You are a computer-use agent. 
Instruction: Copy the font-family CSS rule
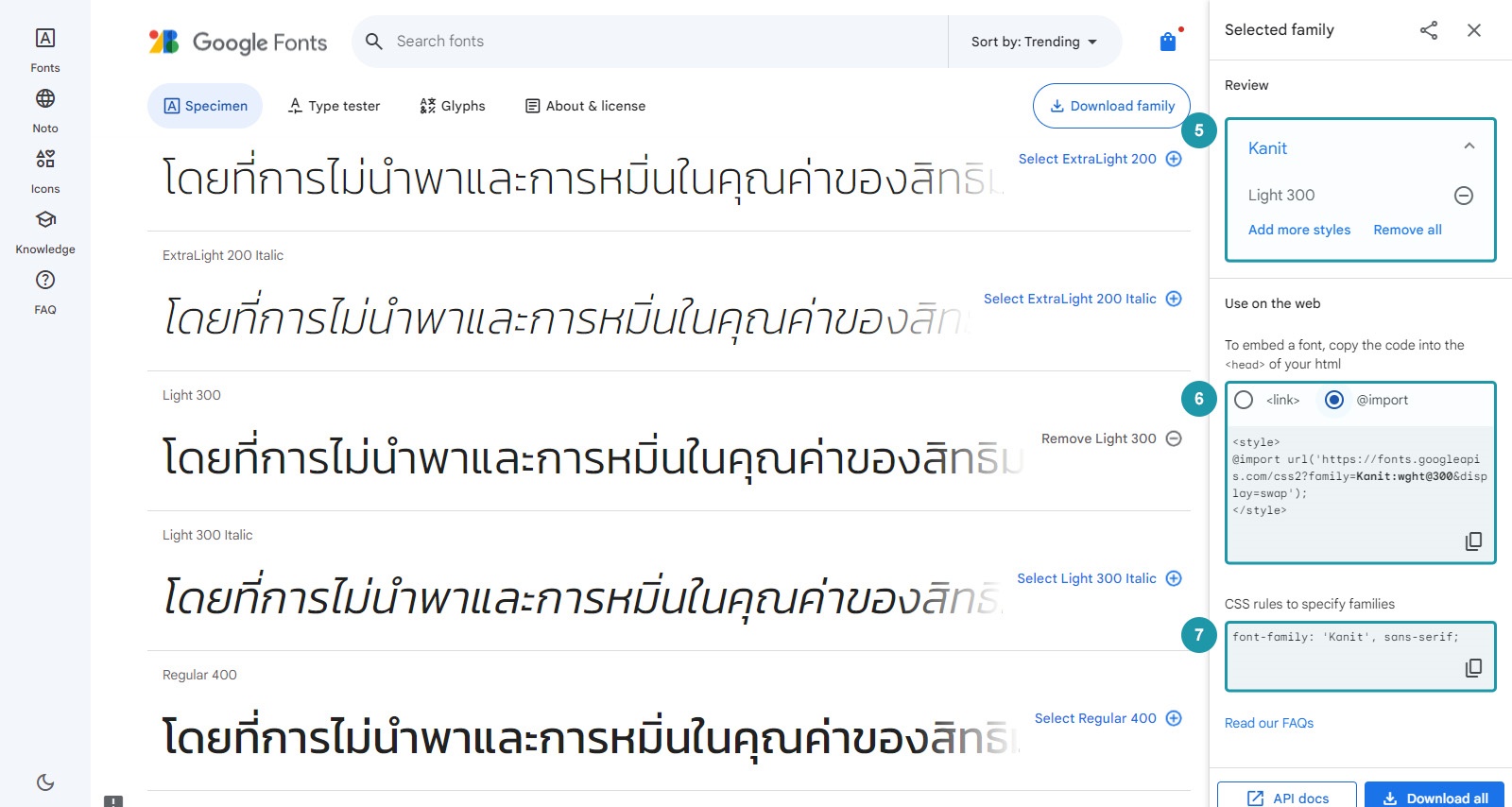pyautogui.click(x=1473, y=668)
